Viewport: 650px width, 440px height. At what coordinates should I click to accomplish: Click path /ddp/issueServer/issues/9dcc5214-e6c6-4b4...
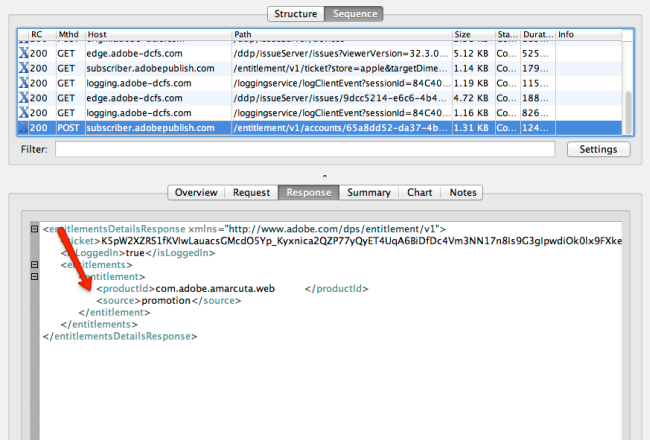pos(341,98)
